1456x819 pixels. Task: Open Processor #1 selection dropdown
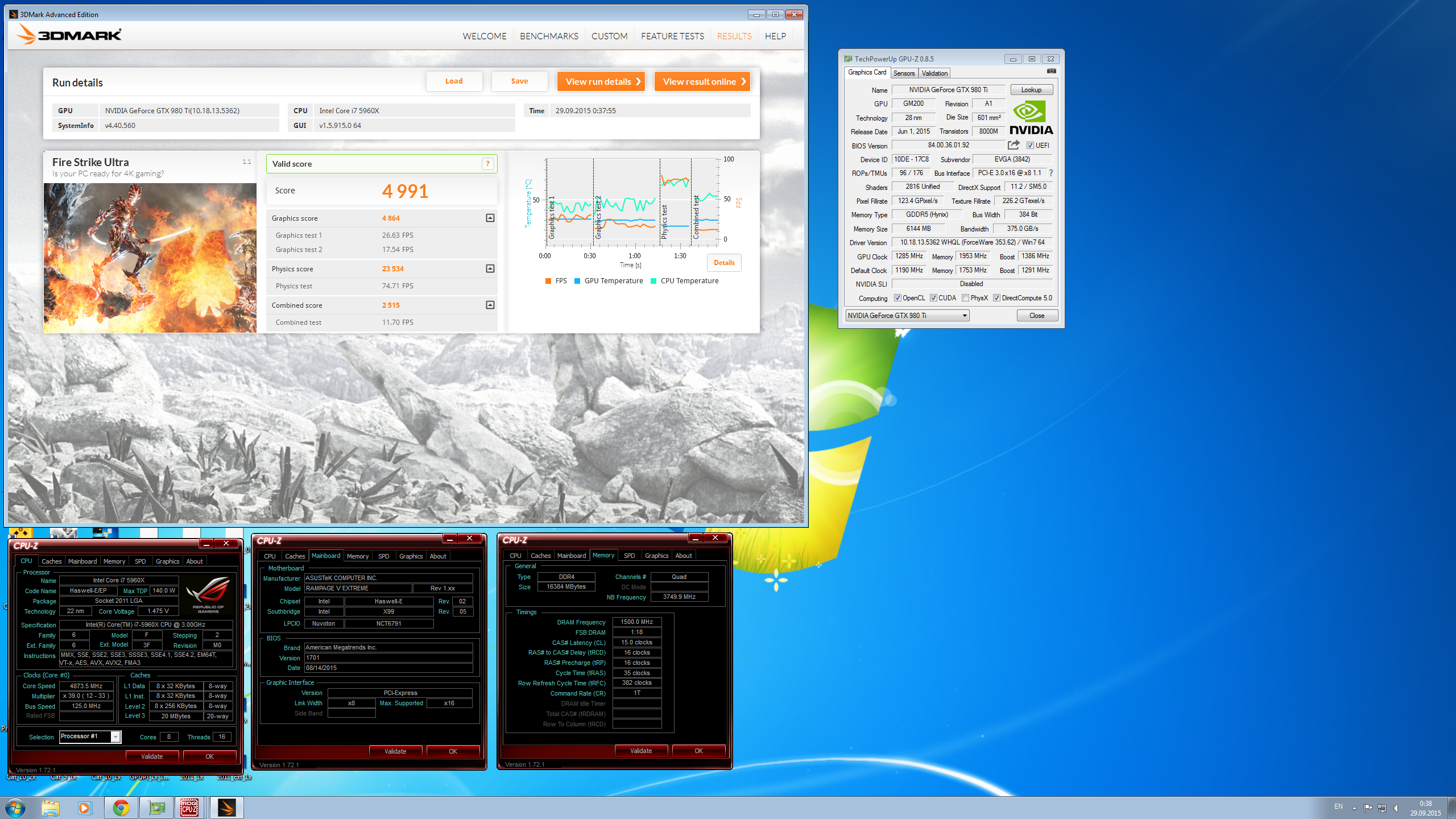click(90, 737)
